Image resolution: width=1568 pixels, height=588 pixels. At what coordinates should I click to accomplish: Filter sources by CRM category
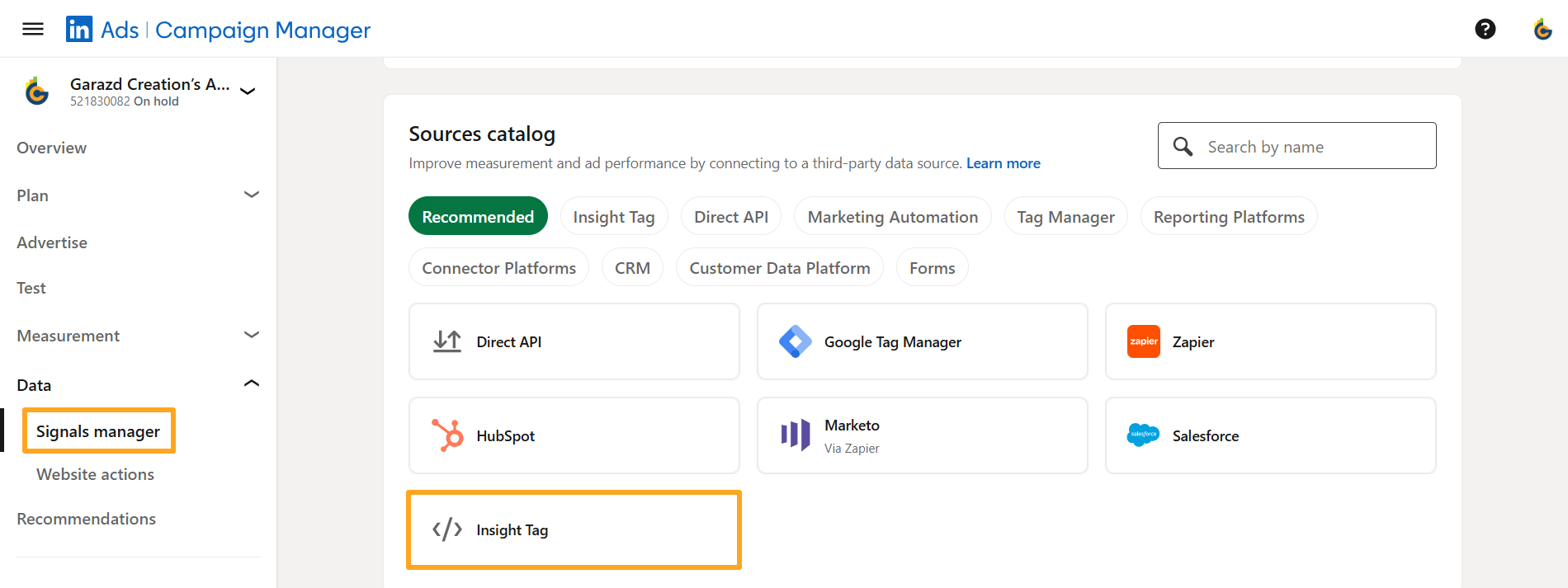click(x=632, y=268)
